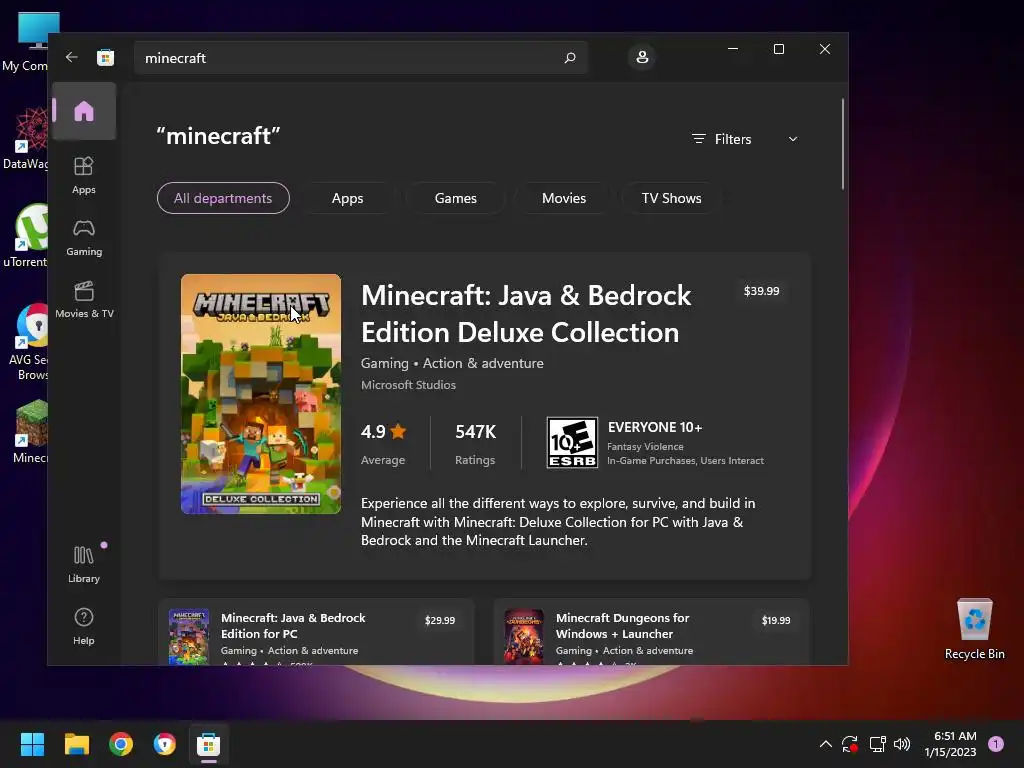Open the network tray icon

[877, 744]
